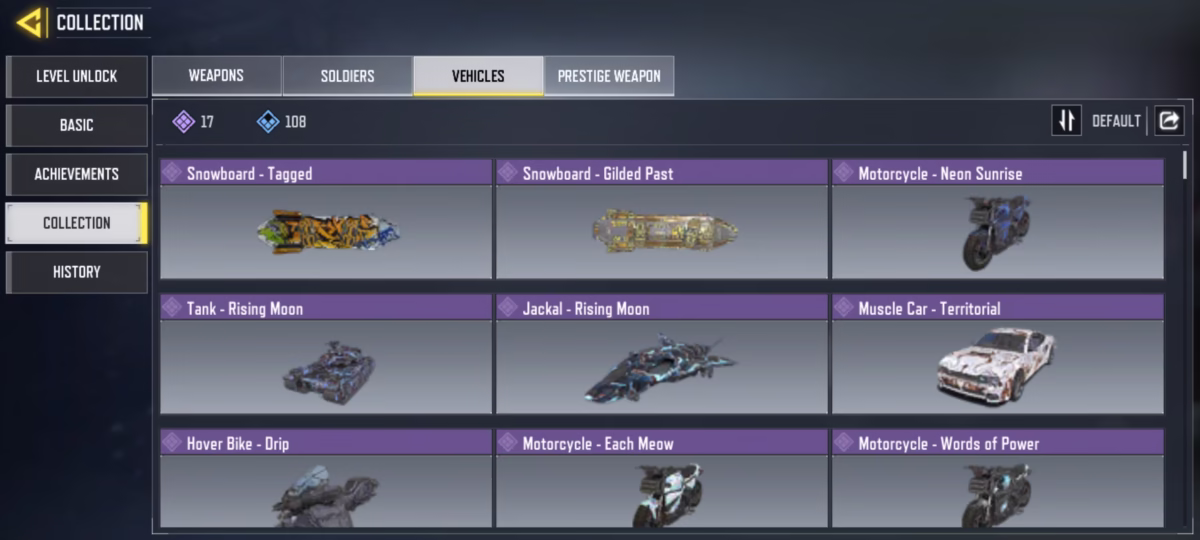1200x540 pixels.
Task: Select the Tank - Rising Moon thumbnail
Action: click(326, 368)
